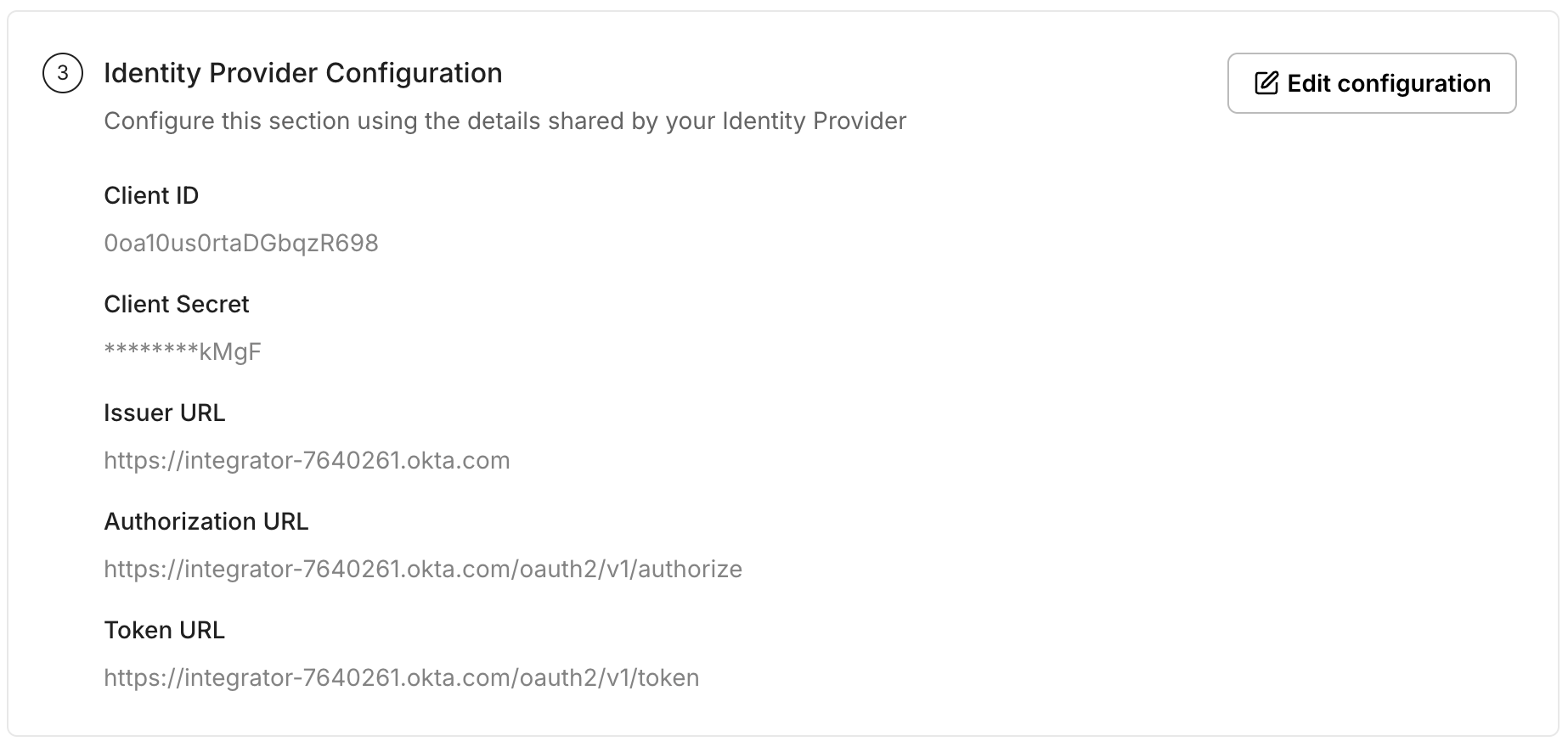This screenshot has width=1568, height=747.
Task: Click the masked Client Secret value
Action: pyautogui.click(x=183, y=351)
